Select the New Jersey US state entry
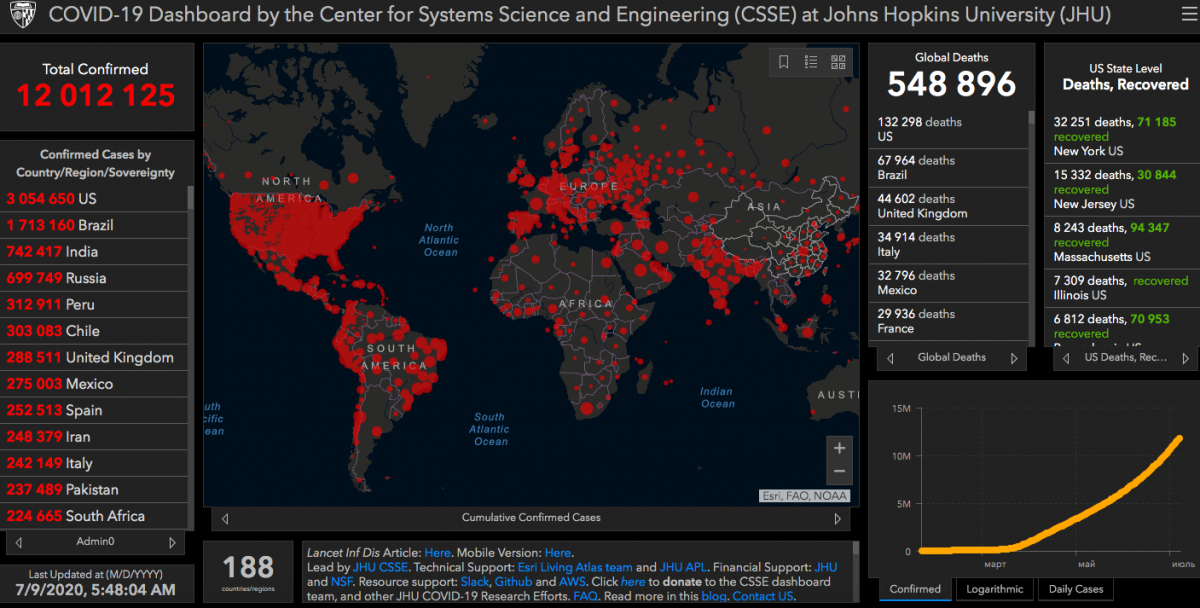The width and height of the screenshot is (1200, 608). (1119, 189)
